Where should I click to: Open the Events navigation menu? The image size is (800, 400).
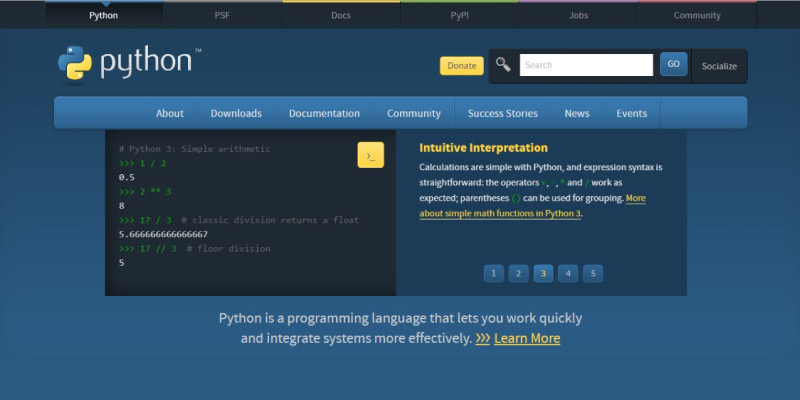[632, 113]
